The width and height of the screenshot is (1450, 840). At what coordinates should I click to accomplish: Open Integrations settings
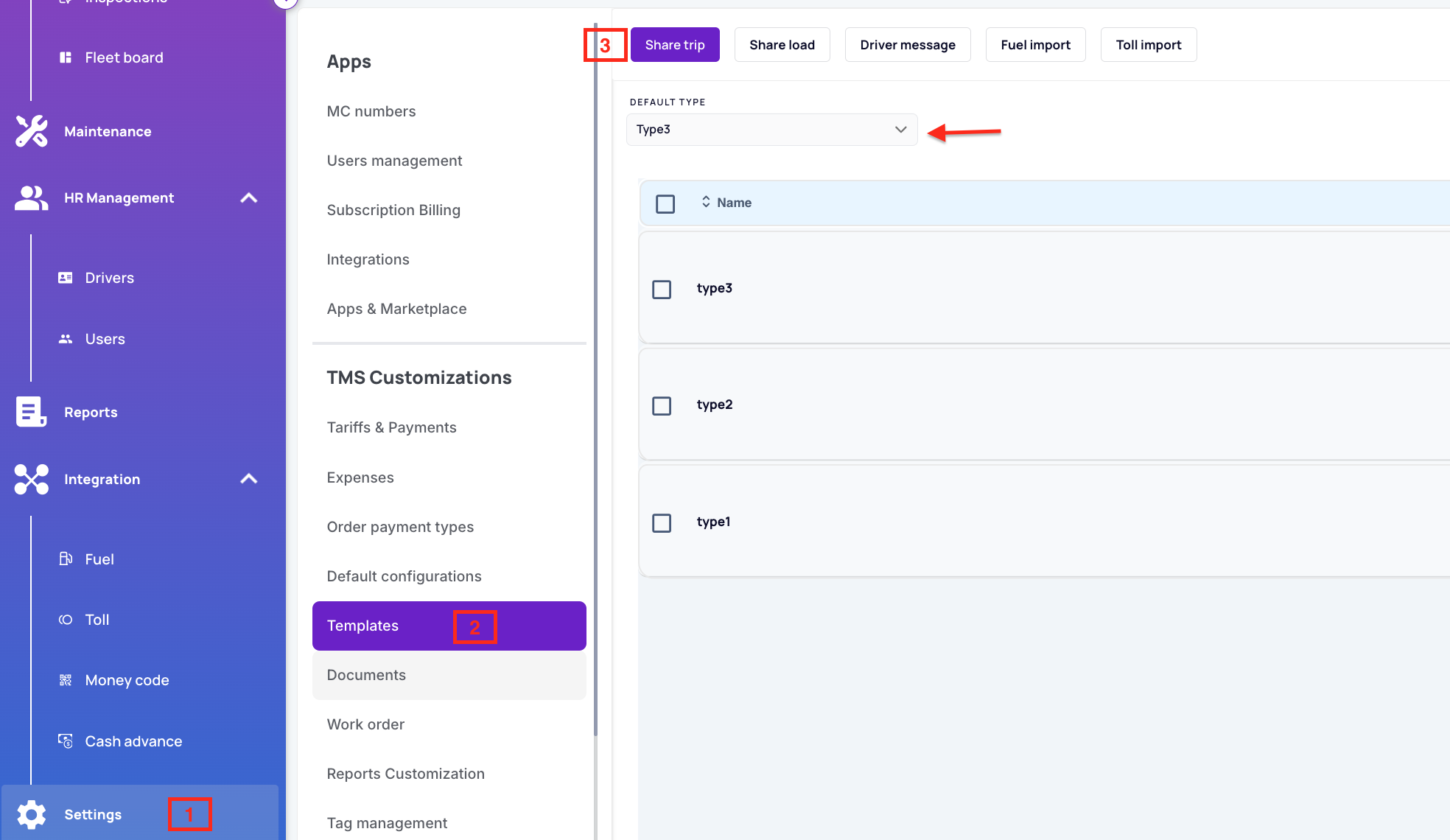coord(368,259)
